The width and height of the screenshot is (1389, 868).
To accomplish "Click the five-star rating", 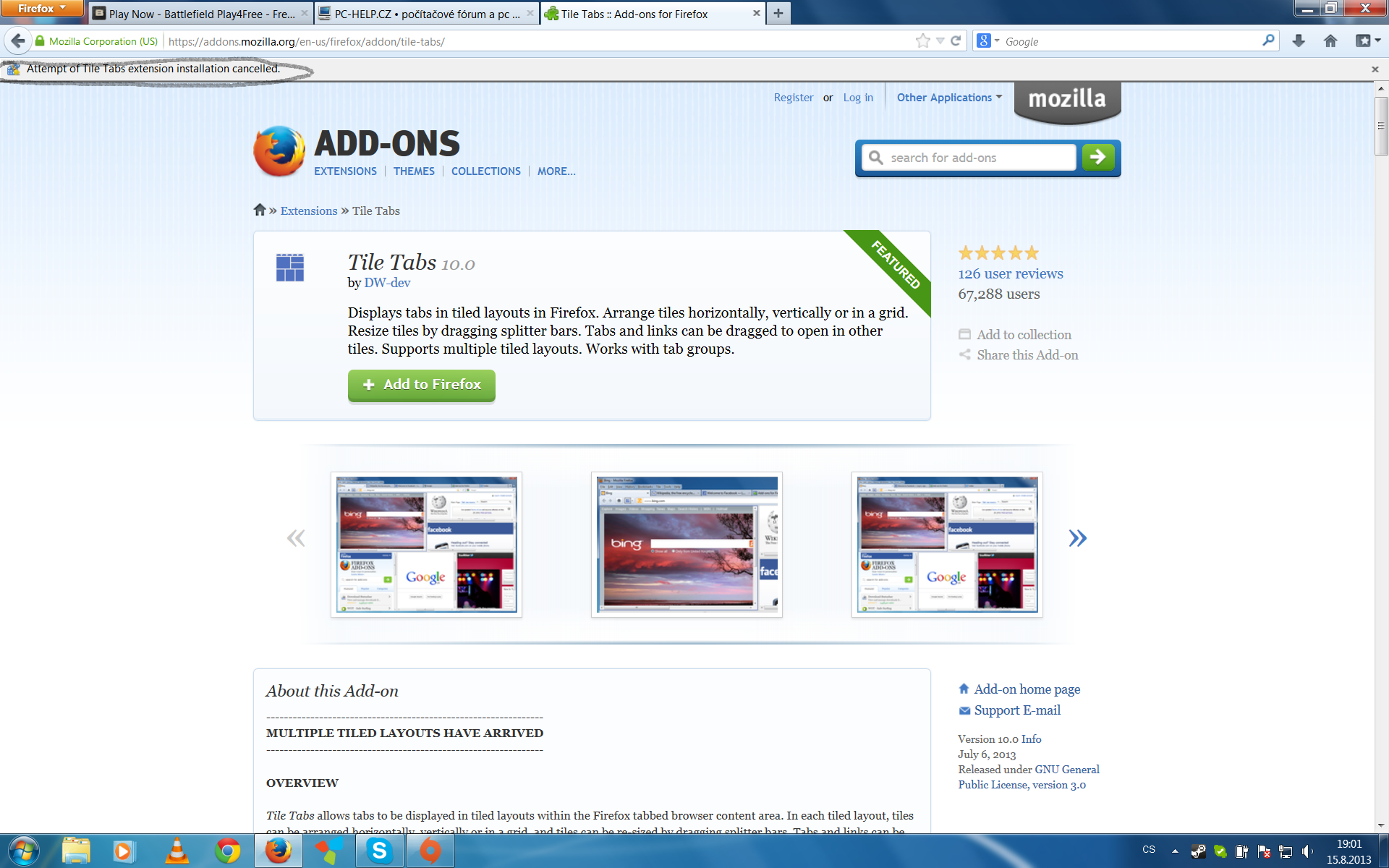I will 998,253.
